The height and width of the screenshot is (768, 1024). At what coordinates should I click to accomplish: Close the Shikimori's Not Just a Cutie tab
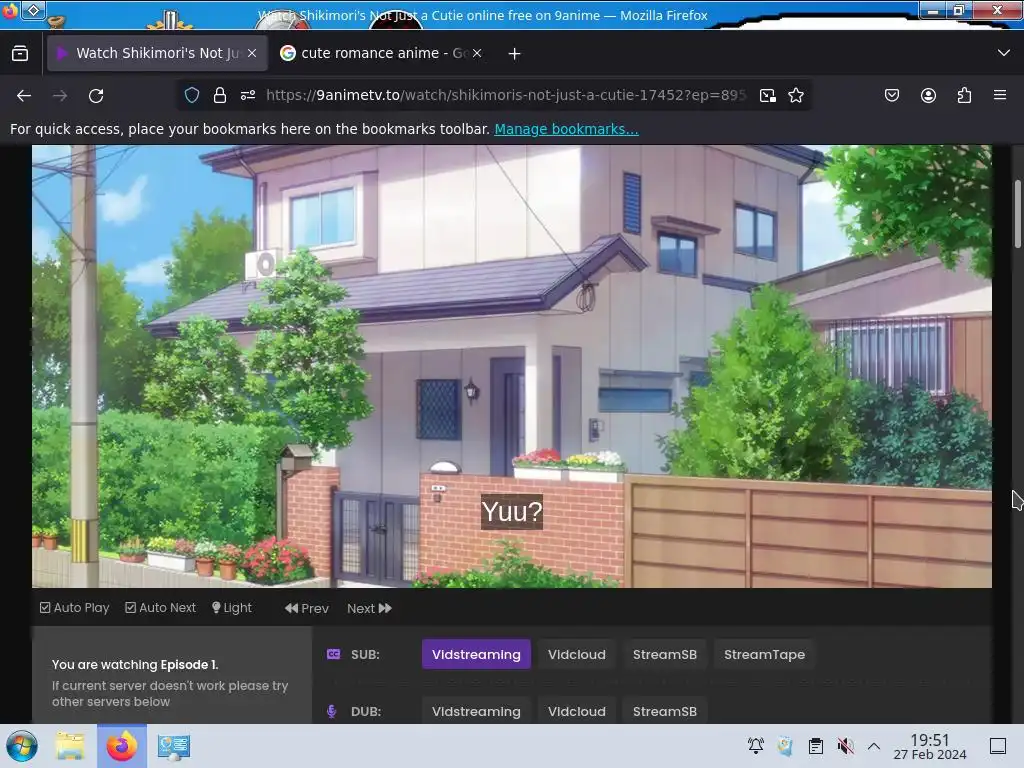(x=252, y=53)
